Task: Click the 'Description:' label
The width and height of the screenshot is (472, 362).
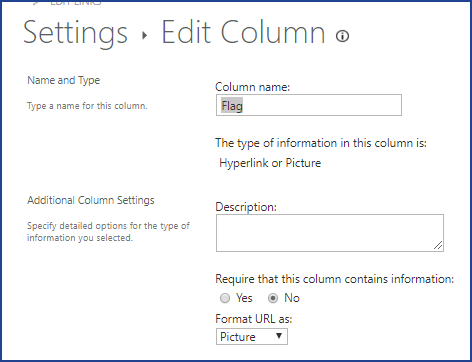Action: pyautogui.click(x=246, y=207)
